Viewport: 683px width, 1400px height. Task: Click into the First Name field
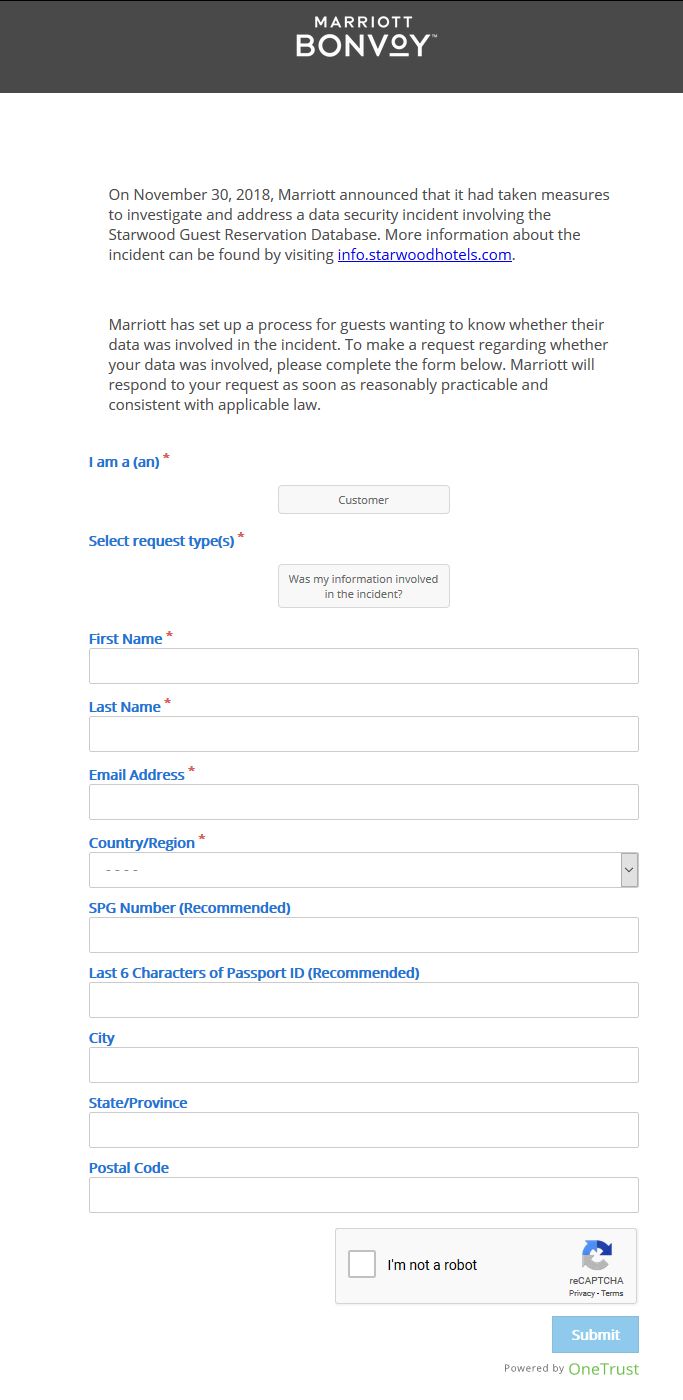coord(364,666)
